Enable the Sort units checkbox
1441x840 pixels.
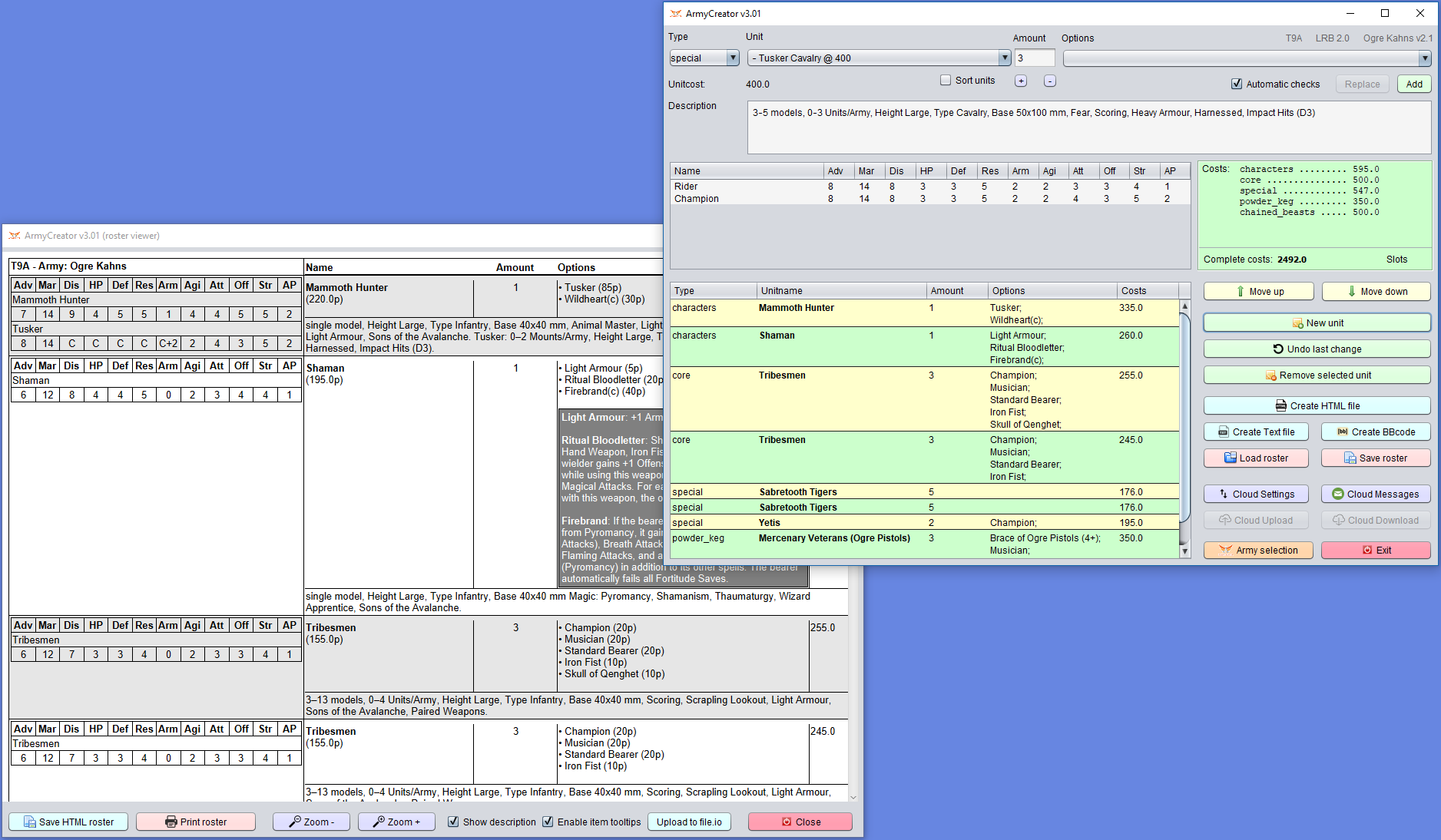click(946, 81)
